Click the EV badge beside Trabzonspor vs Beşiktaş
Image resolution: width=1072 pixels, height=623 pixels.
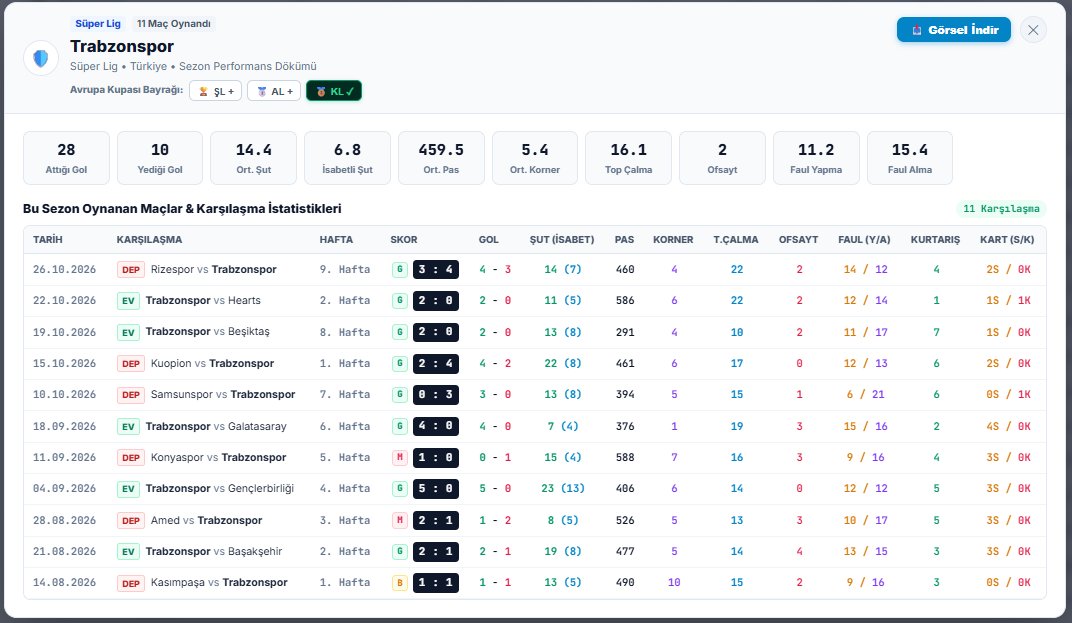(128, 332)
